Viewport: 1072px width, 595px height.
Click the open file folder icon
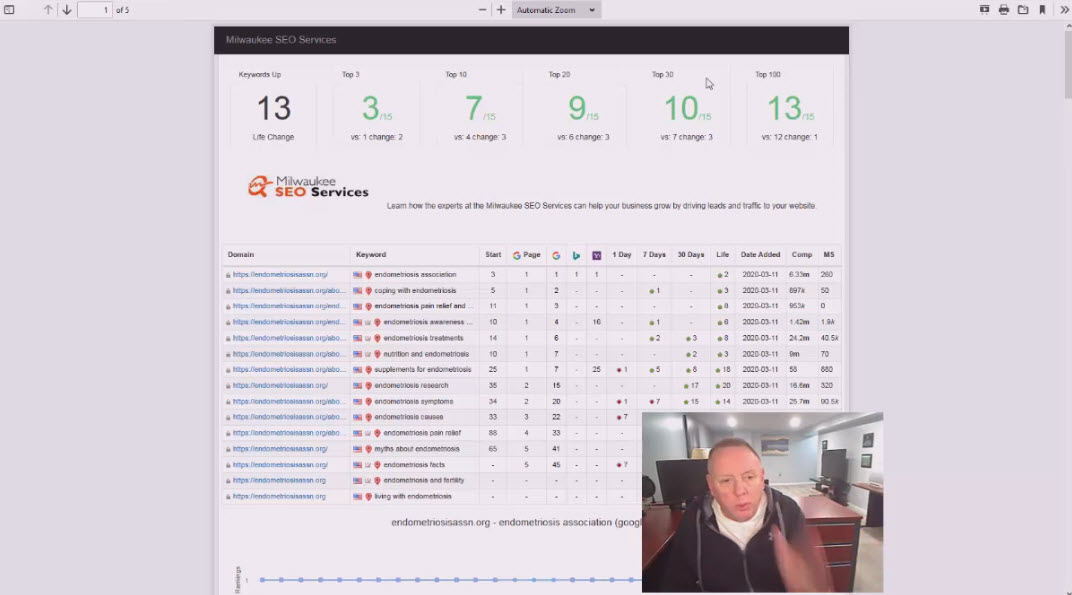pyautogui.click(x=1023, y=10)
